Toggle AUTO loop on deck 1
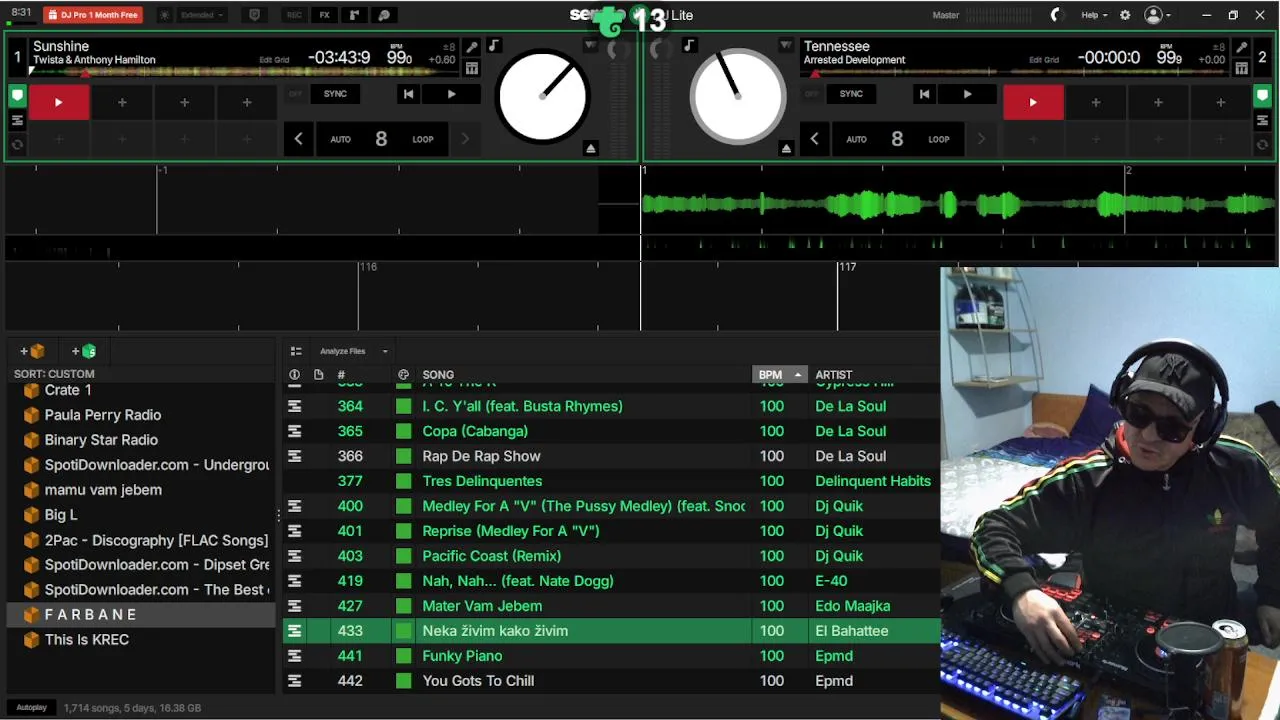1280x720 pixels. pos(341,139)
